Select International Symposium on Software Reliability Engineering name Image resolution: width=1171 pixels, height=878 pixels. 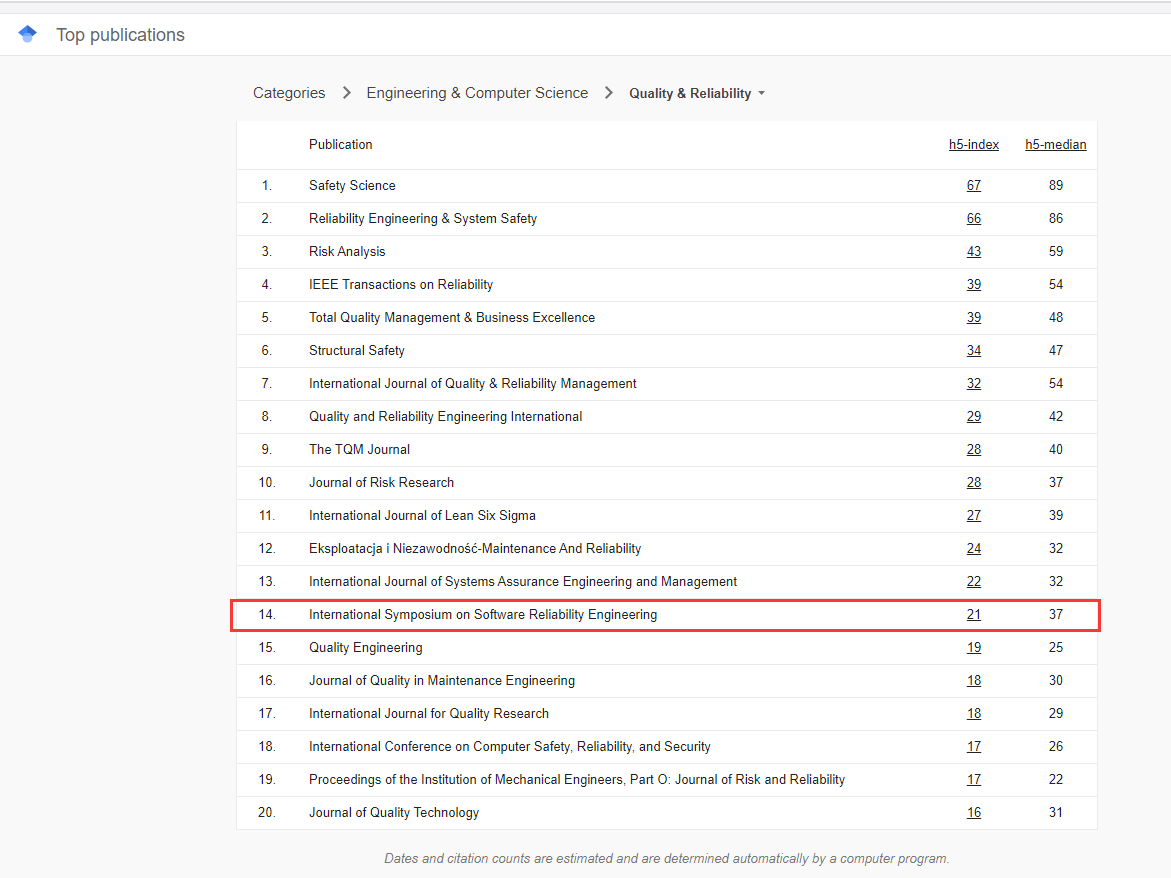(483, 614)
